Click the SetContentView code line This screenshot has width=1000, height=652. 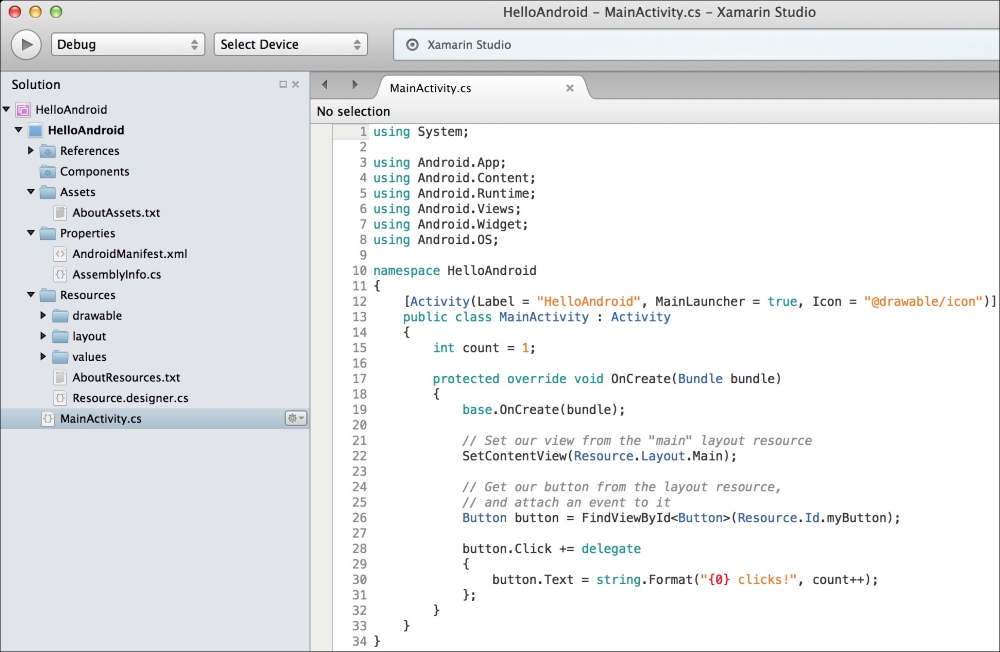click(599, 456)
